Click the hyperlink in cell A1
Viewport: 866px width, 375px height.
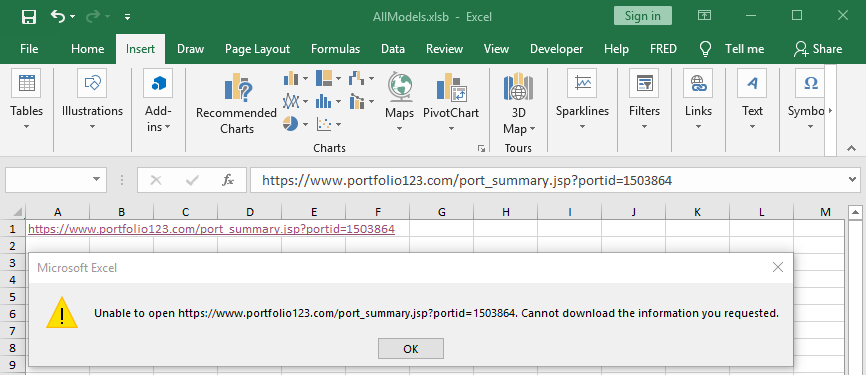[211, 229]
